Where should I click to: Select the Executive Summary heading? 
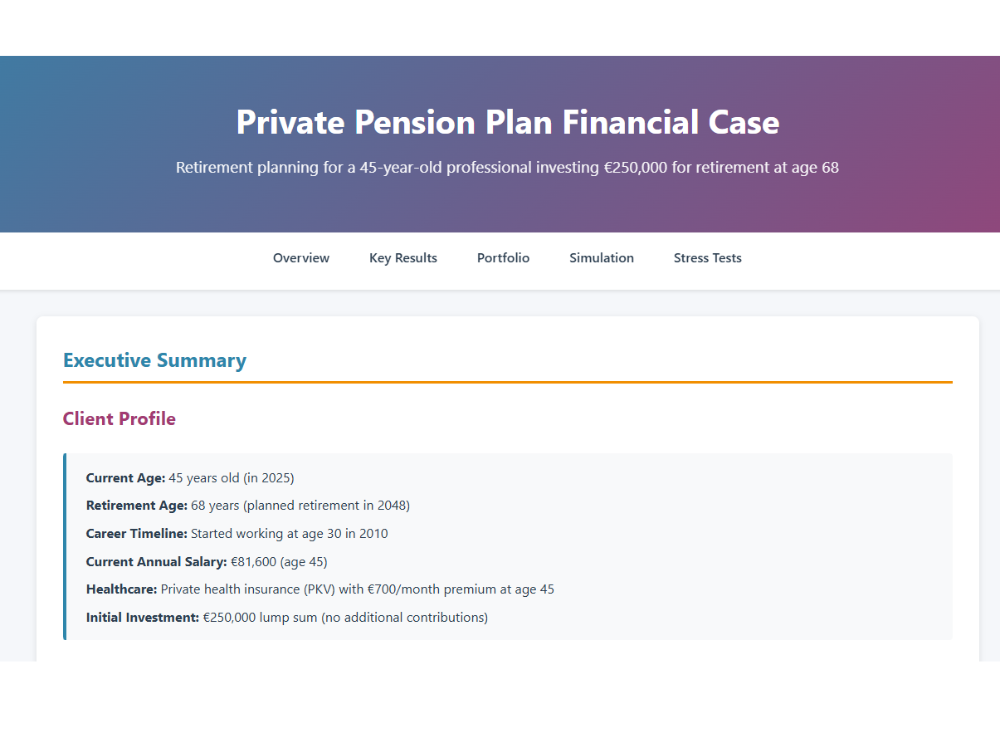pos(155,360)
